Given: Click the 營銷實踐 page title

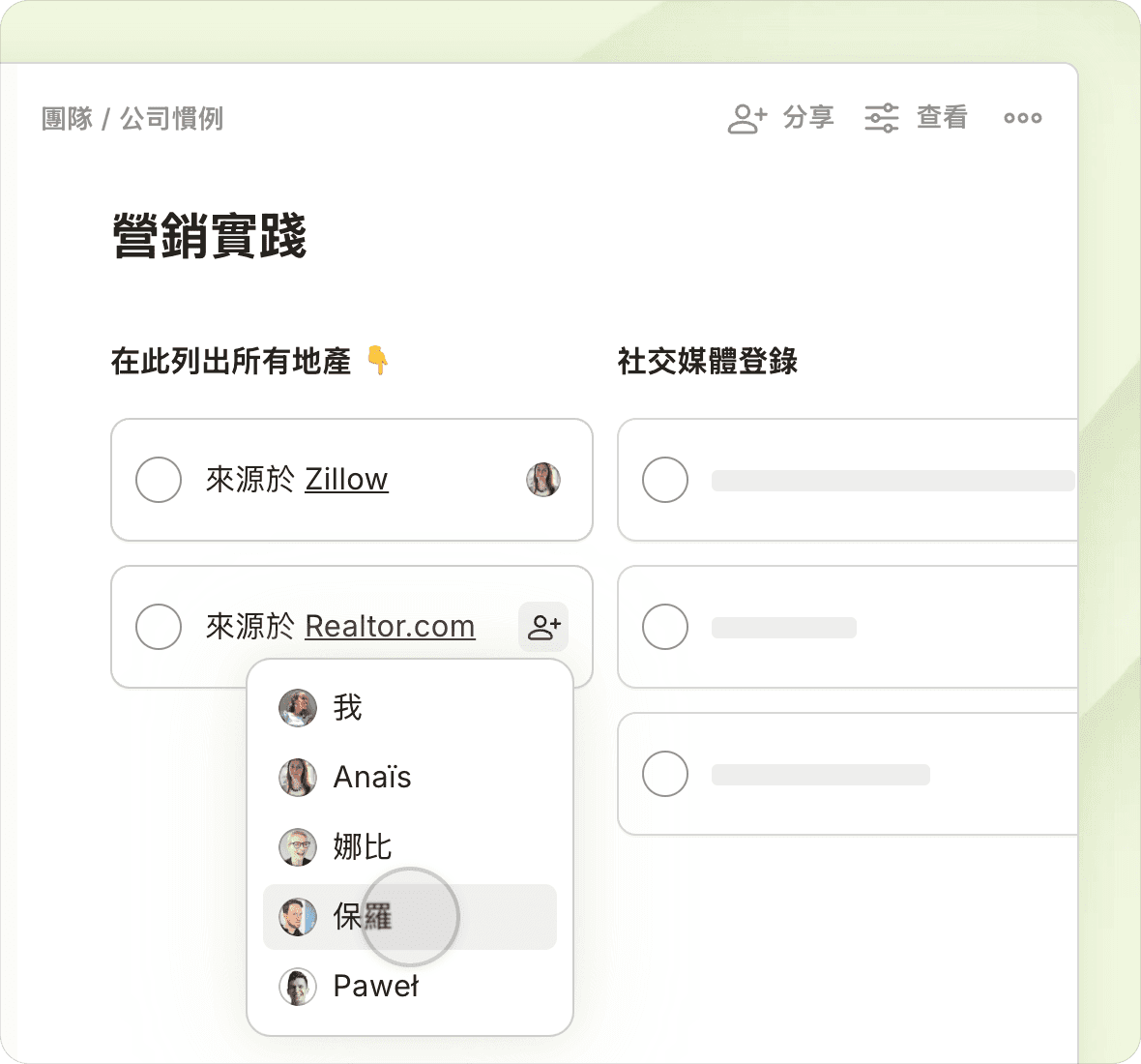Looking at the screenshot, I should click(210, 237).
